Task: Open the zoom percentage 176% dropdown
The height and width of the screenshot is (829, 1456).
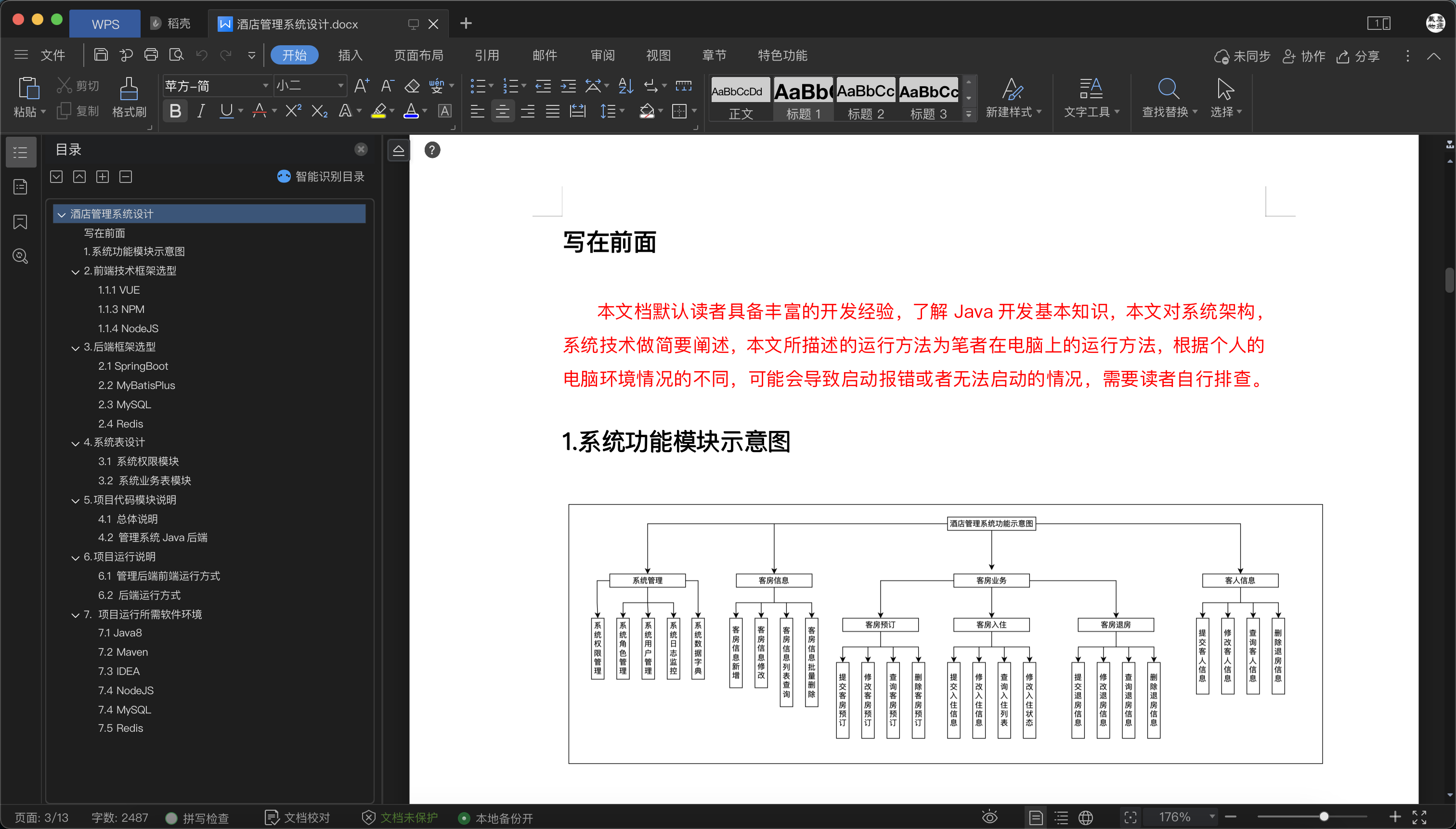Action: (x=1212, y=816)
